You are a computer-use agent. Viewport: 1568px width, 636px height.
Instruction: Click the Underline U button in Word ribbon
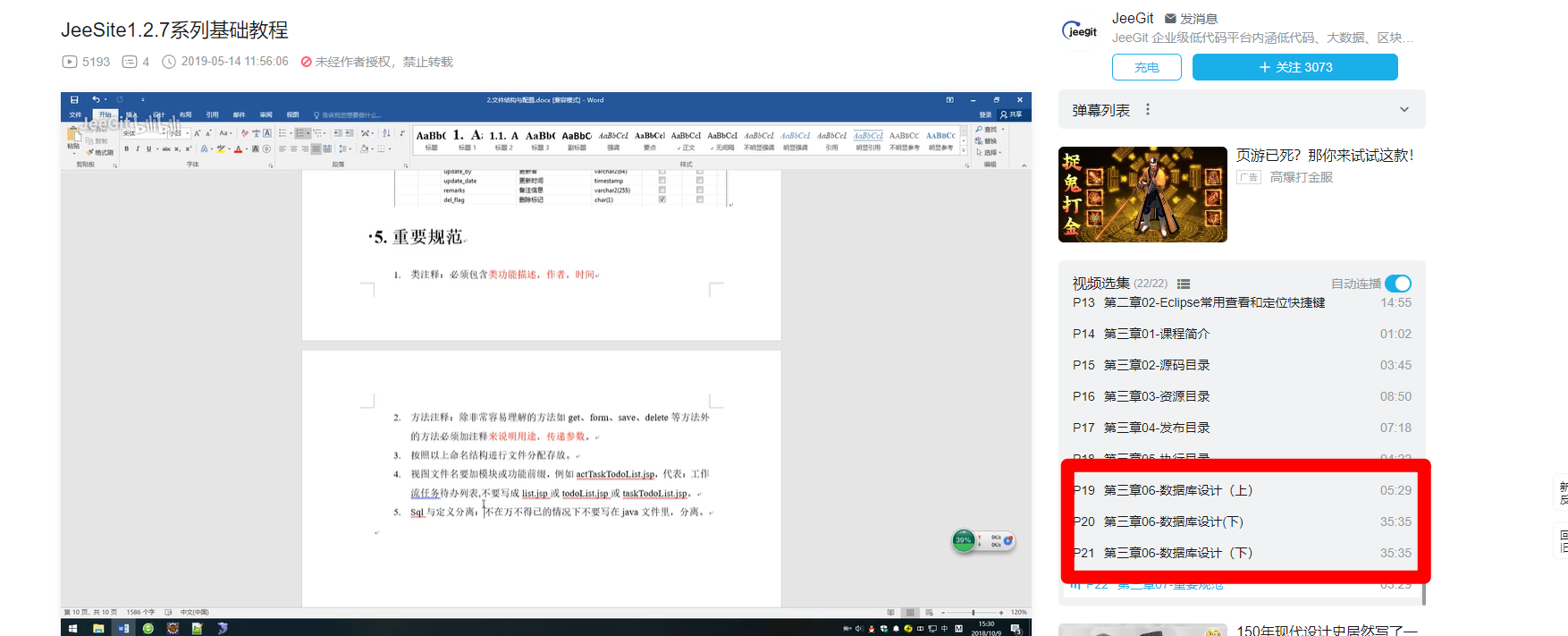point(148,149)
